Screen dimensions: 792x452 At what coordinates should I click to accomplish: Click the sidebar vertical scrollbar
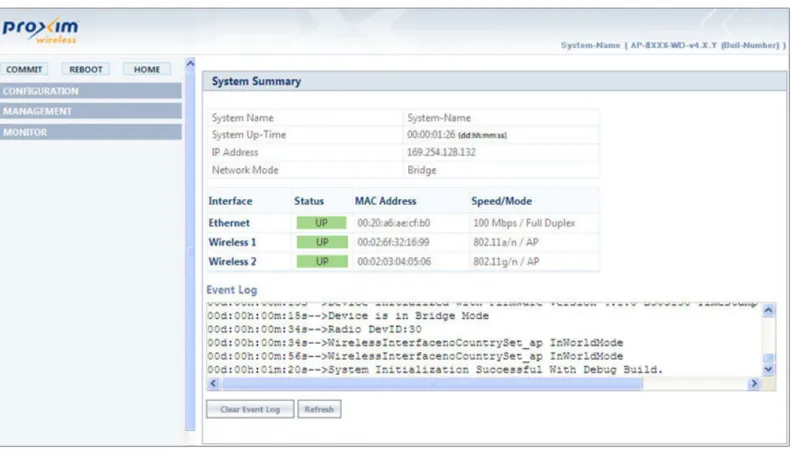[x=190, y=250]
